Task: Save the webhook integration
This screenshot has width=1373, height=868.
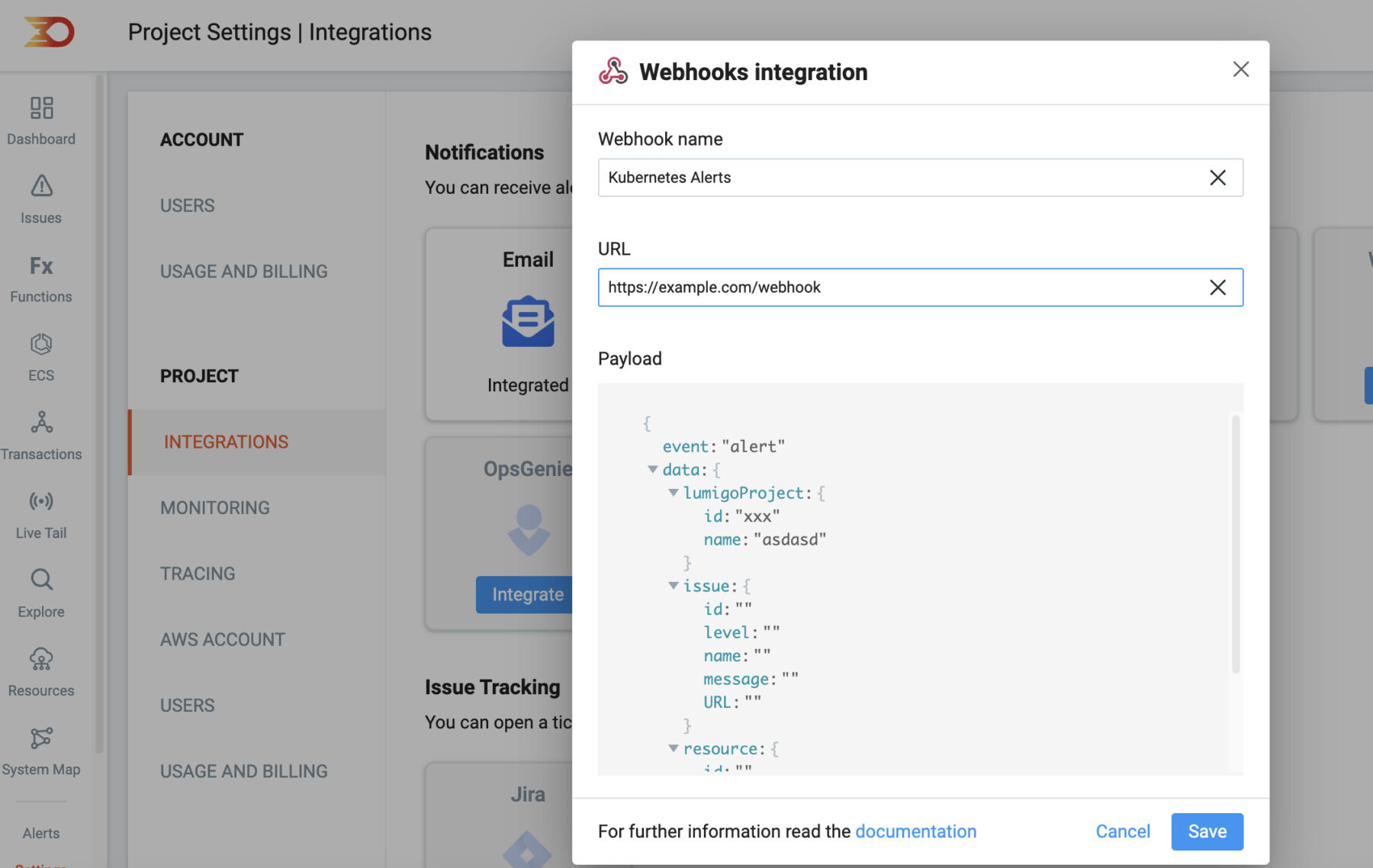Action: [1207, 831]
